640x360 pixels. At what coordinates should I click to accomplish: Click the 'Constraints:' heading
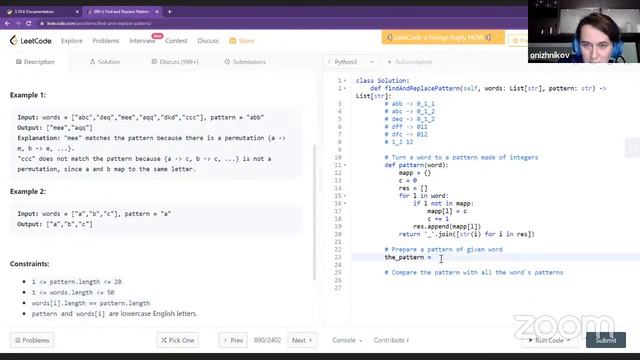point(30,264)
